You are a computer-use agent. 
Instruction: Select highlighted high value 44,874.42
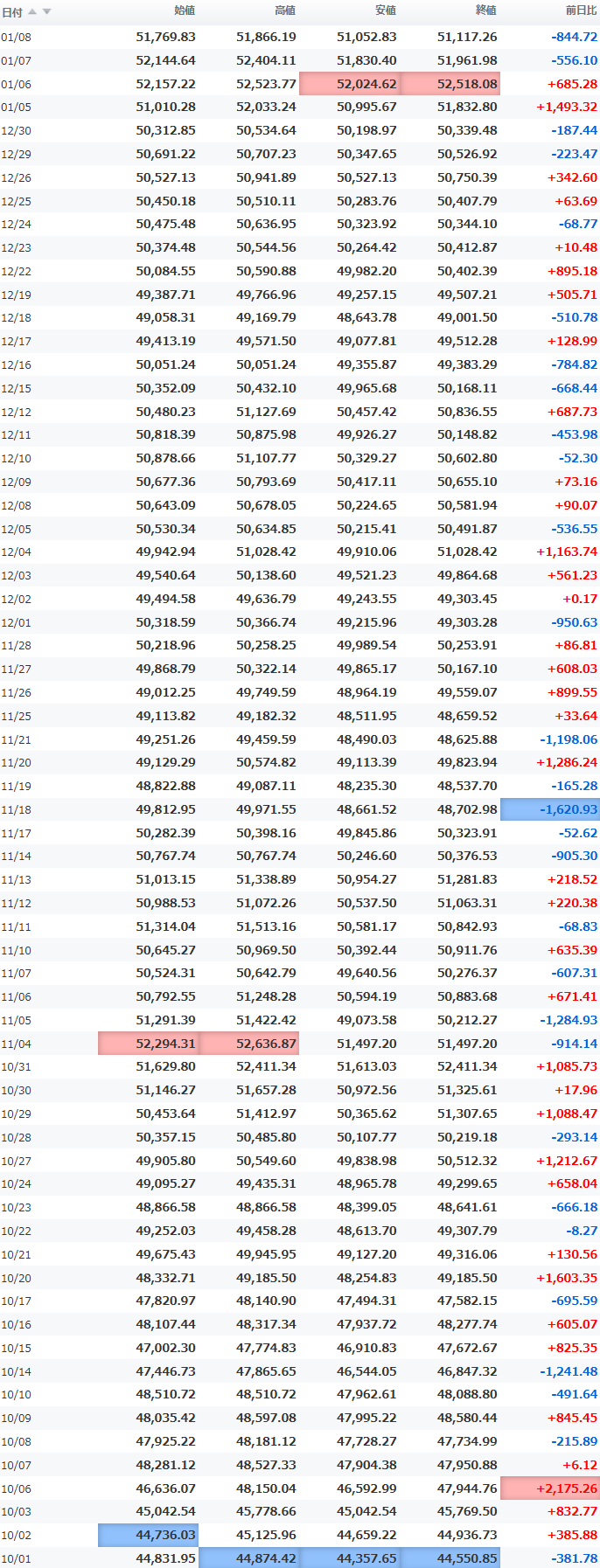(x=248, y=1558)
